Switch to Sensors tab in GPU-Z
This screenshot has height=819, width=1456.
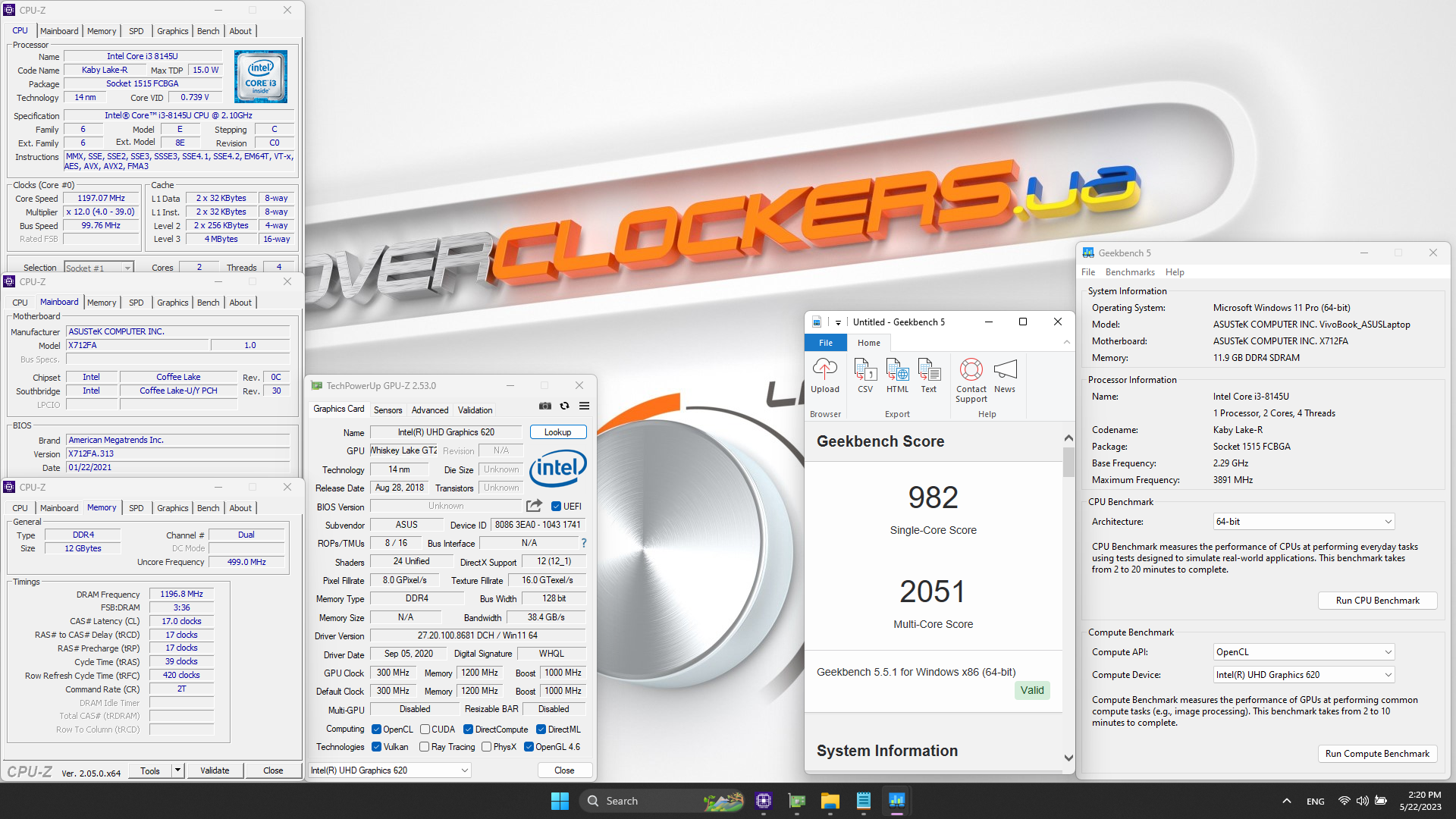[388, 410]
